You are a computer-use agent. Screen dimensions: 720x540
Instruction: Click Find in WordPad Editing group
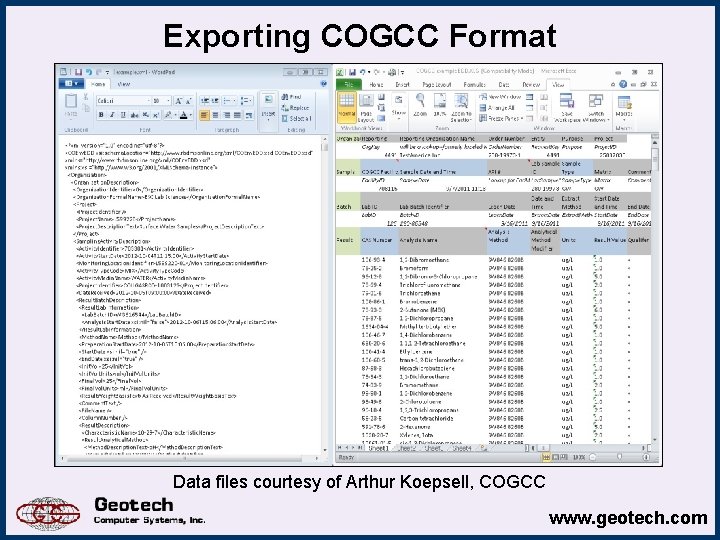pos(292,97)
